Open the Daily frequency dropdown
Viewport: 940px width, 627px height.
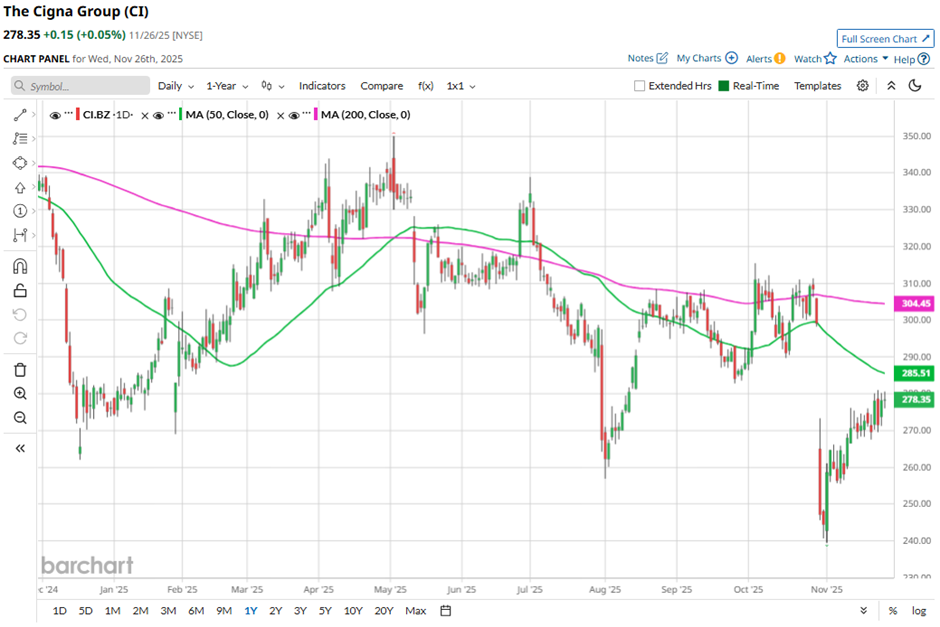pyautogui.click(x=176, y=86)
